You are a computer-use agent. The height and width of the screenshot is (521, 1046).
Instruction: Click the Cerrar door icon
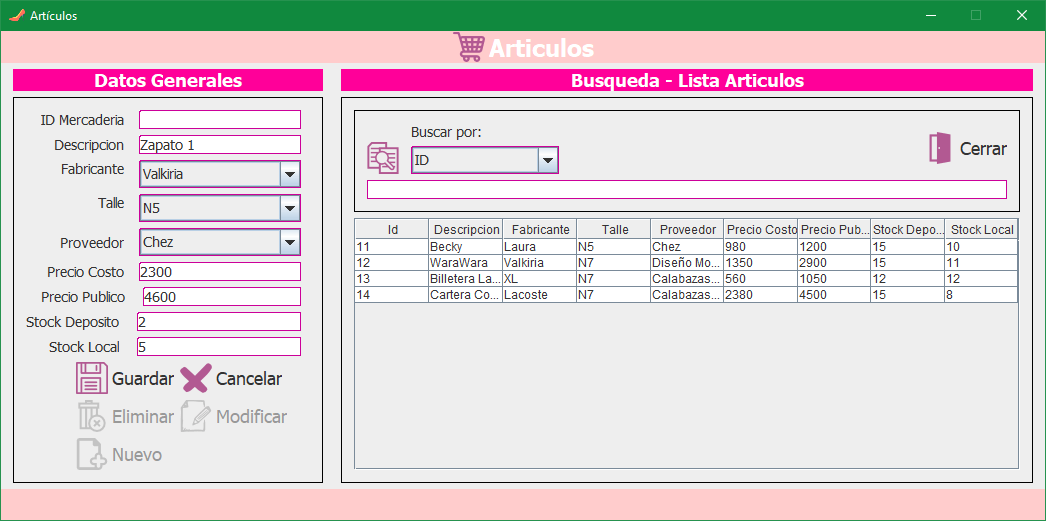(939, 148)
